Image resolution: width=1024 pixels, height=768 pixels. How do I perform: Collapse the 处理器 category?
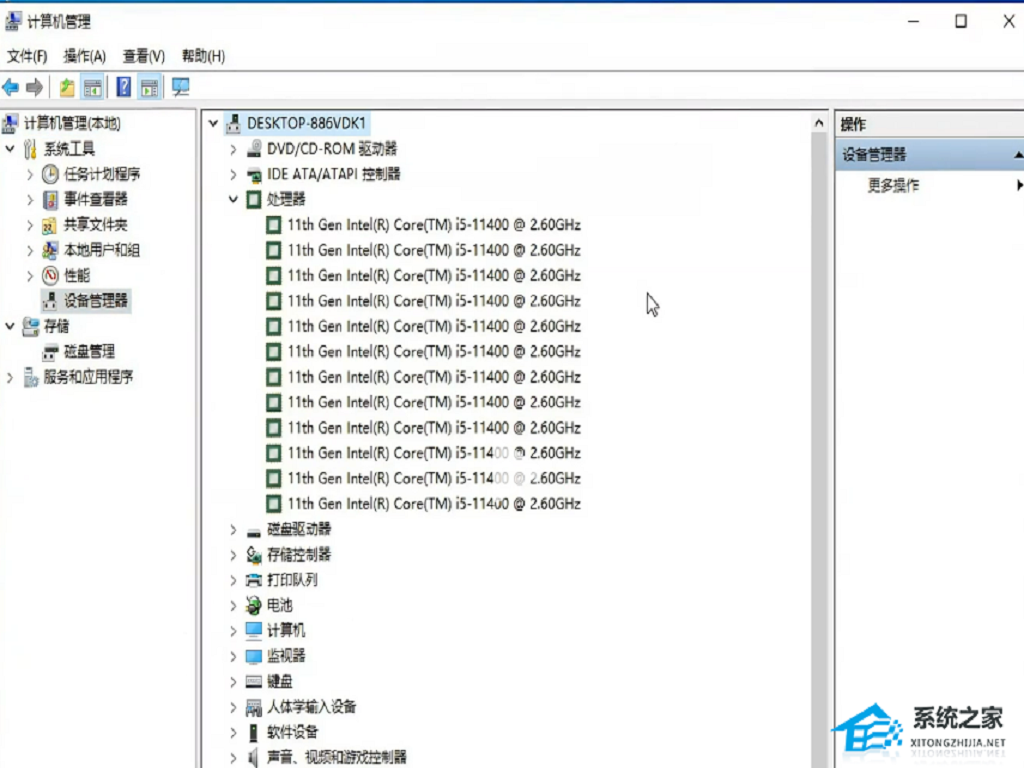pyautogui.click(x=233, y=200)
